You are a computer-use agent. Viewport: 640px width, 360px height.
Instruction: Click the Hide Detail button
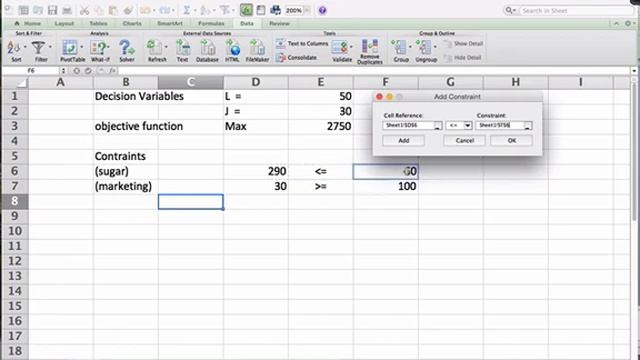tap(463, 58)
